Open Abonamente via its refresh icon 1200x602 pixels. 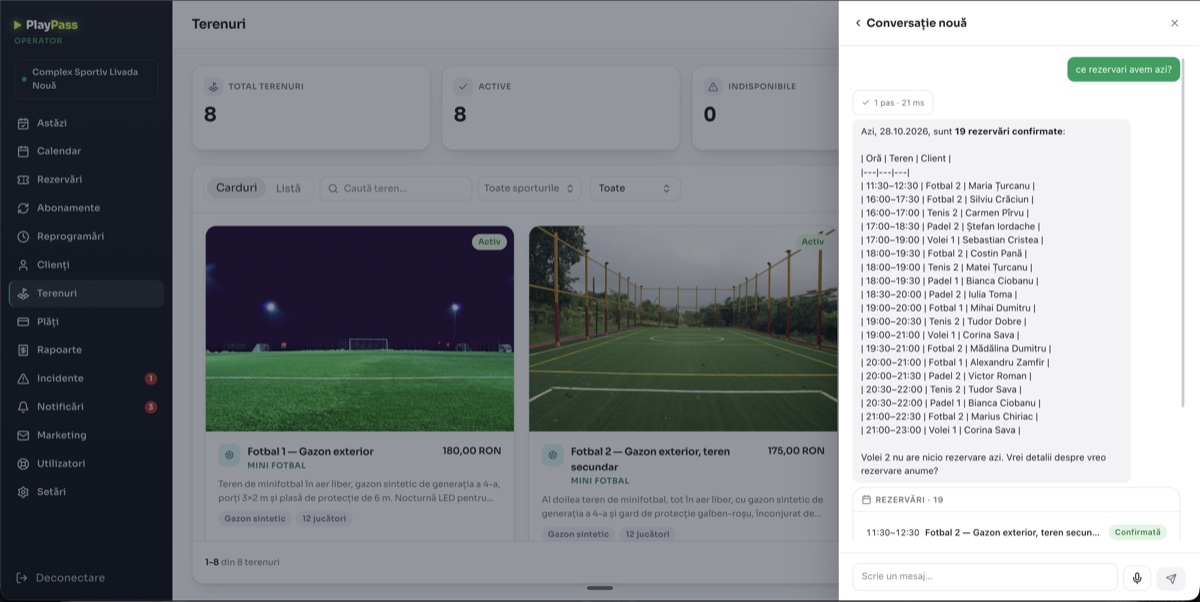click(23, 208)
